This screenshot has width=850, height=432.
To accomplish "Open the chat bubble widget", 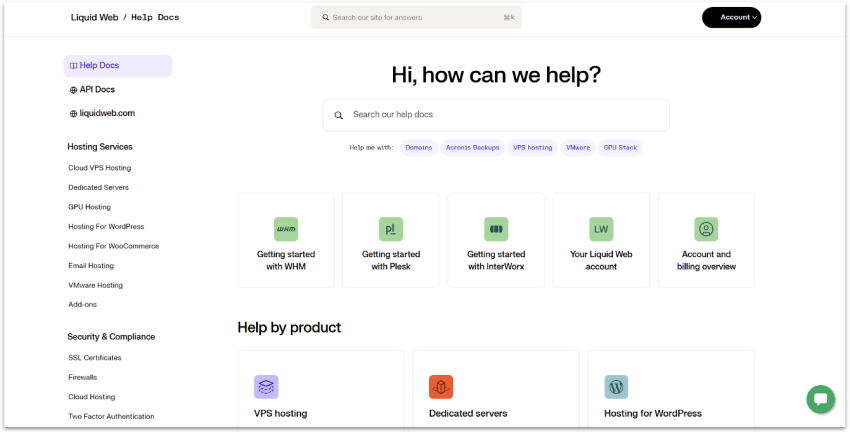I will coord(821,399).
